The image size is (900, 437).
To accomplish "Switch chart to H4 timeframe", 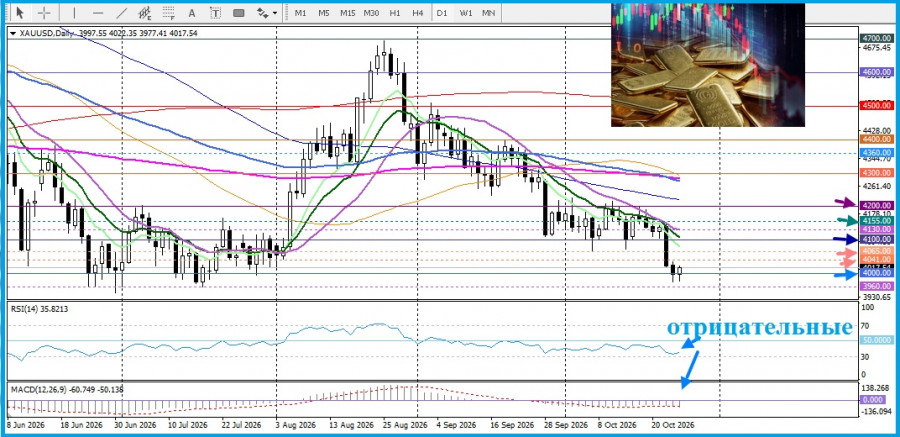I will (x=418, y=13).
